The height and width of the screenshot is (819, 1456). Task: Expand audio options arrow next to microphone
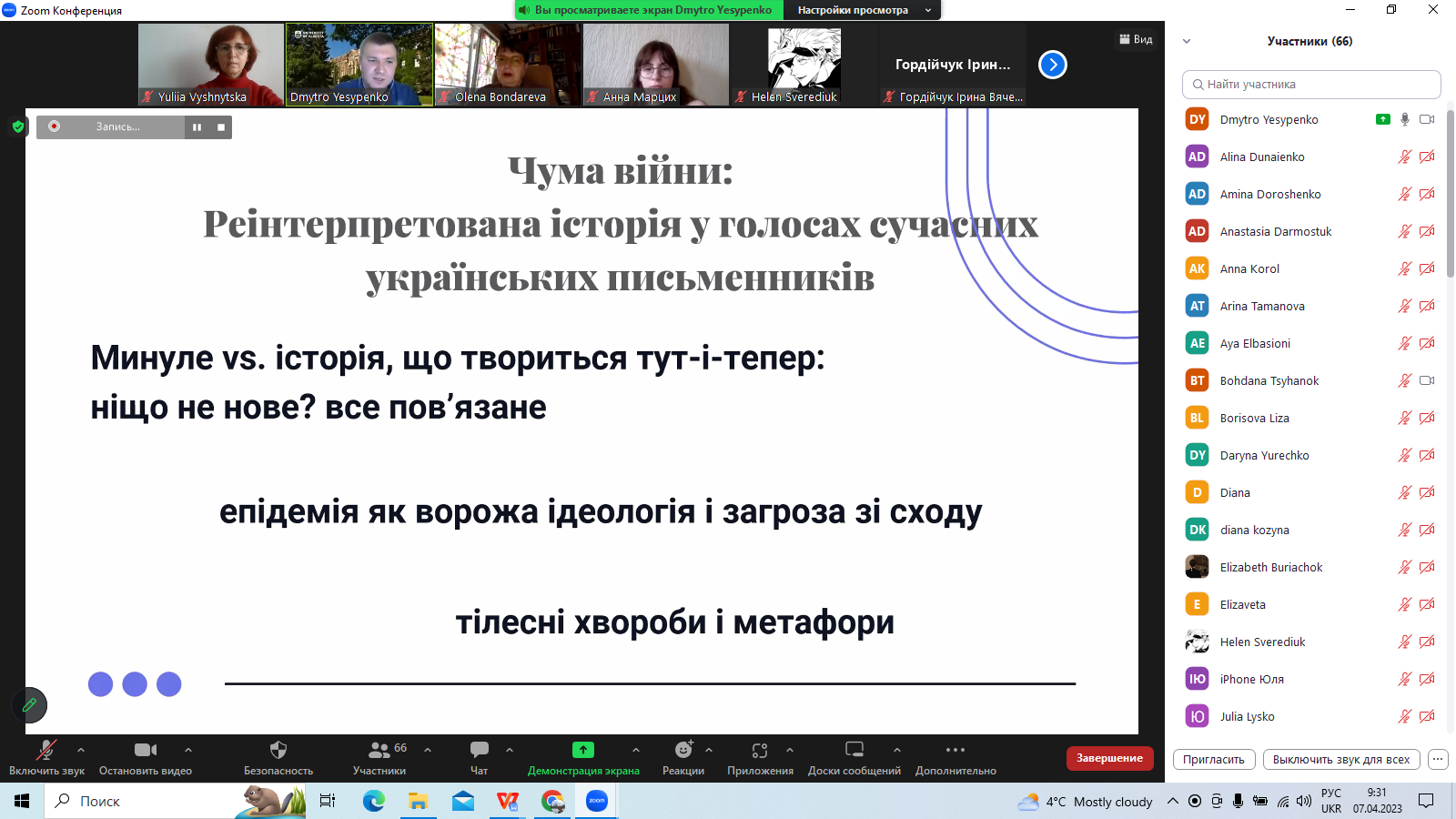click(81, 750)
